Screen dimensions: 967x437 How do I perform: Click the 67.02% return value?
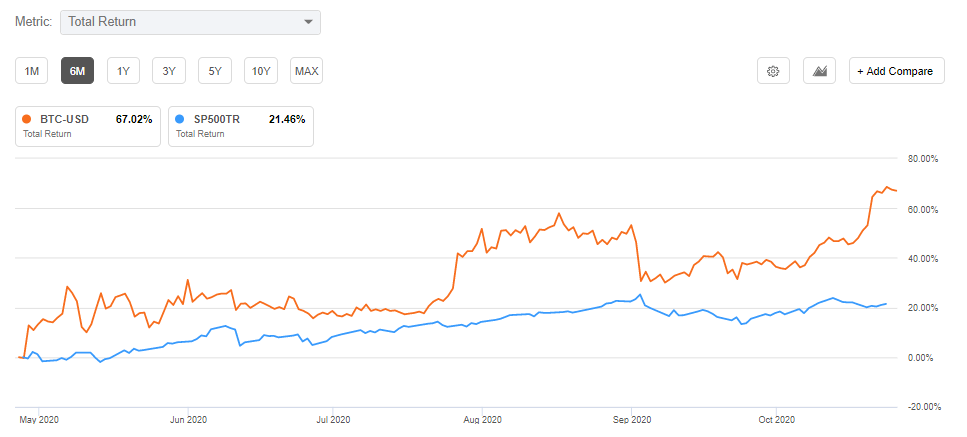coord(134,119)
